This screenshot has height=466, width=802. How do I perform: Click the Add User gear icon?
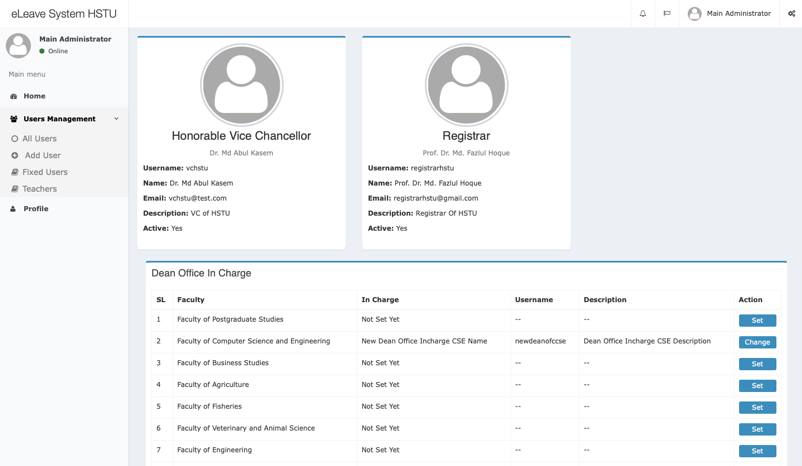[15, 156]
